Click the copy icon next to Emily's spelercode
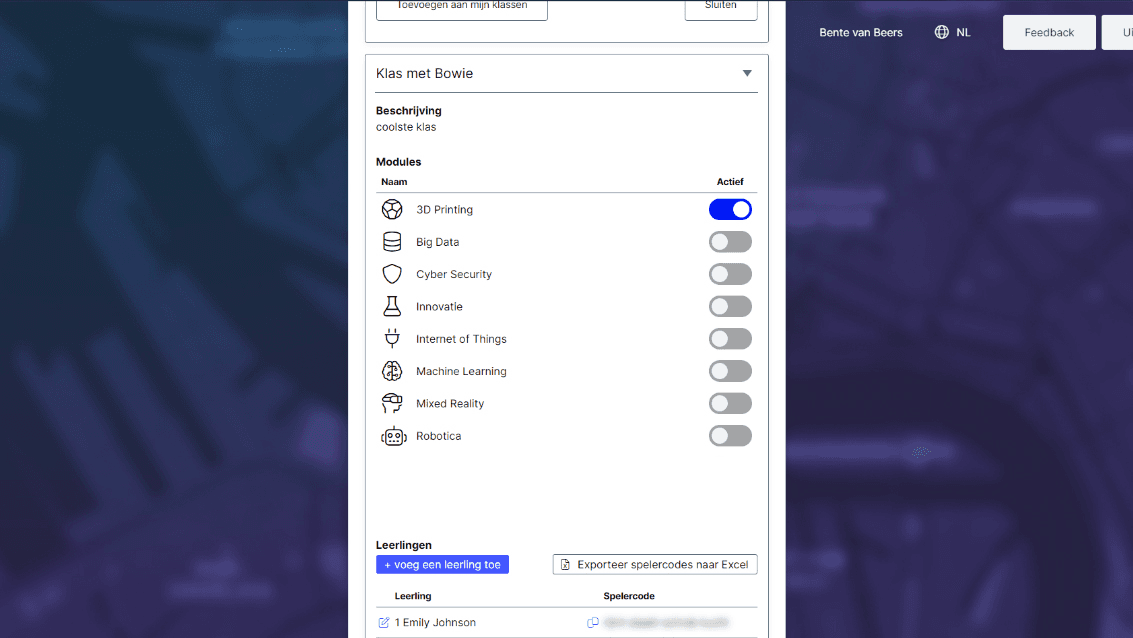Viewport: 1133px width, 638px height. pos(593,622)
